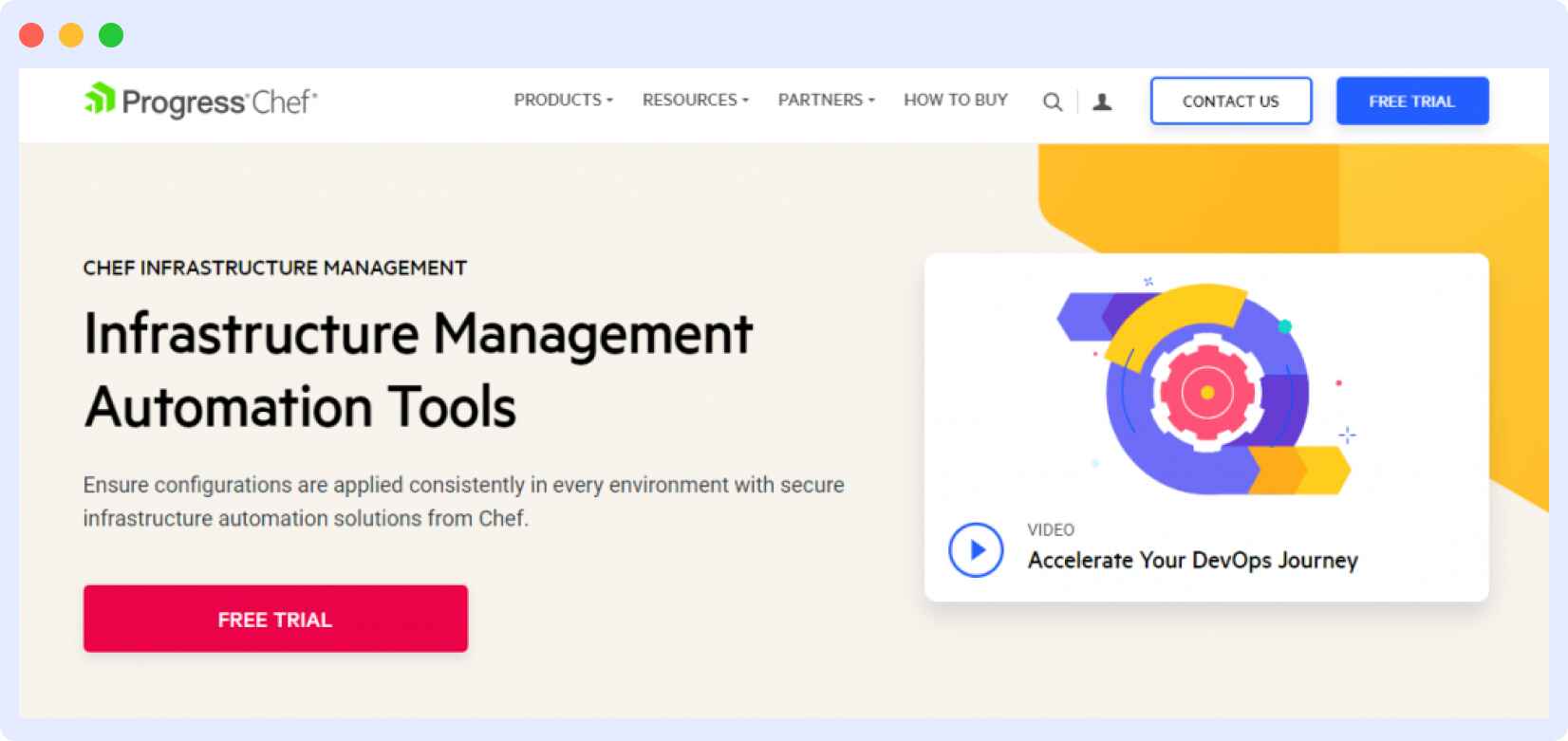The width and height of the screenshot is (1568, 741).
Task: Select HOW TO BUY in the navigation
Action: [x=955, y=101]
